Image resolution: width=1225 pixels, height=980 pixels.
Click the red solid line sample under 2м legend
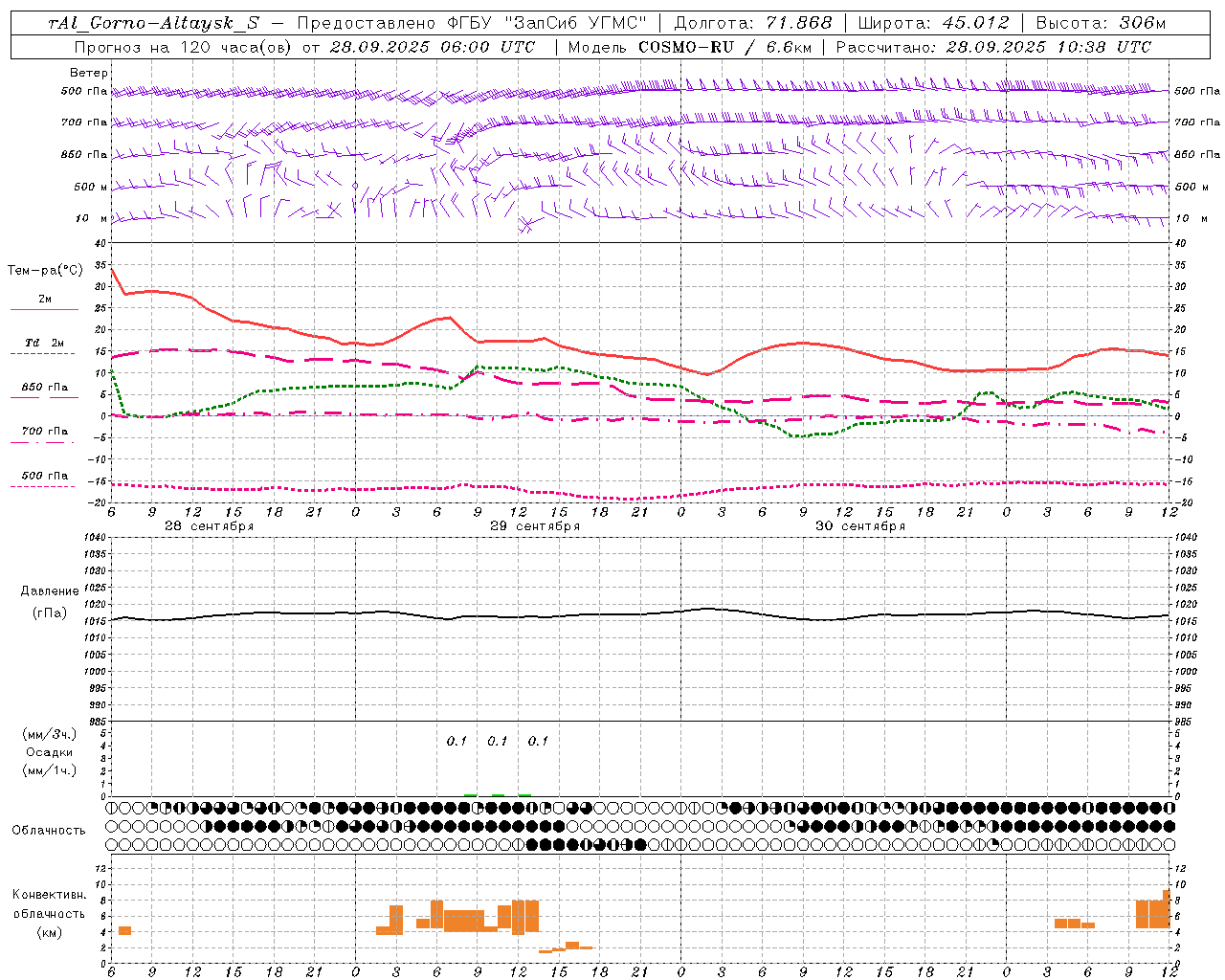[44, 309]
